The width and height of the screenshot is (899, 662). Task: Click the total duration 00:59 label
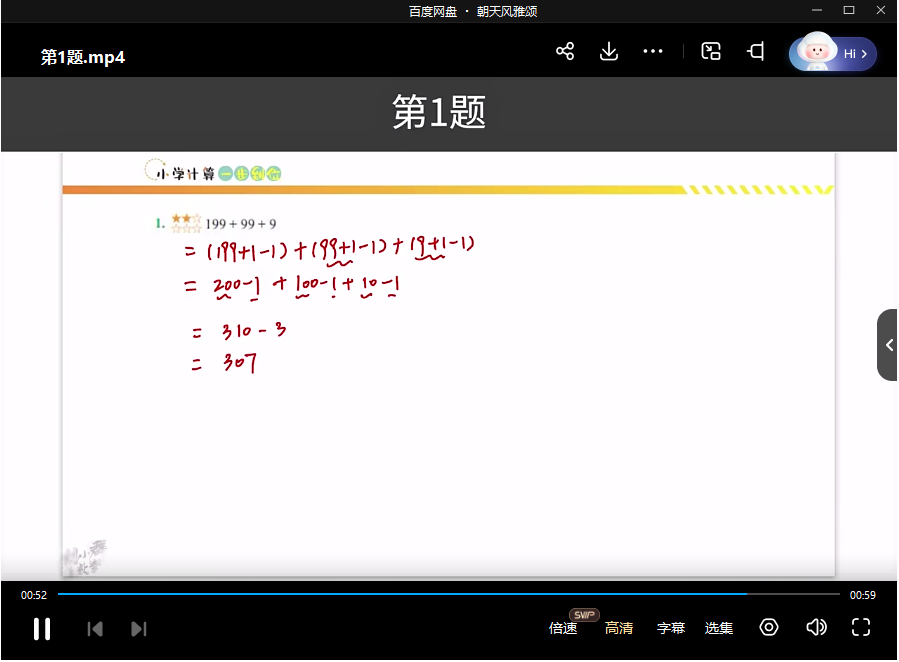pyautogui.click(x=862, y=596)
